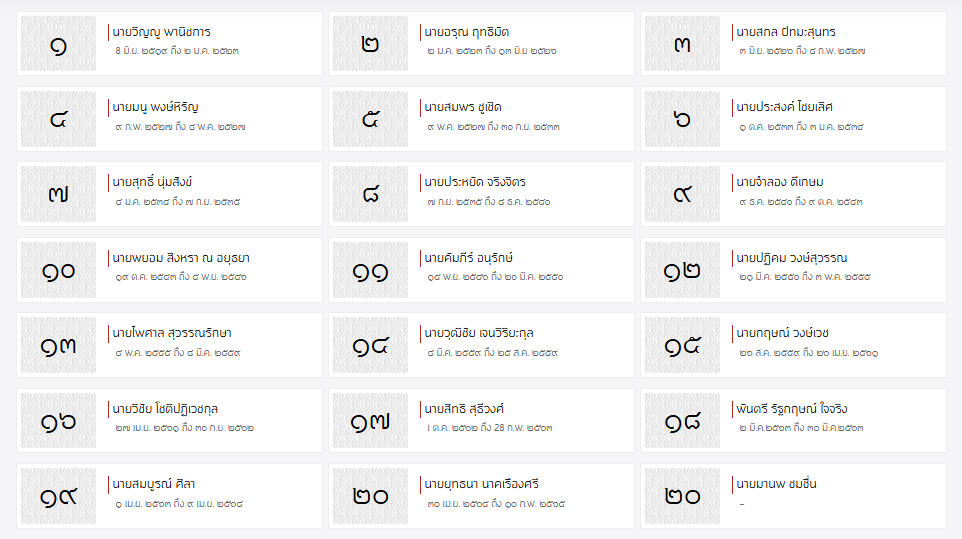Screen dimensions: 962x539
Task: Click the name นายประหยัด จริงจิตร
Action: [x=475, y=182]
